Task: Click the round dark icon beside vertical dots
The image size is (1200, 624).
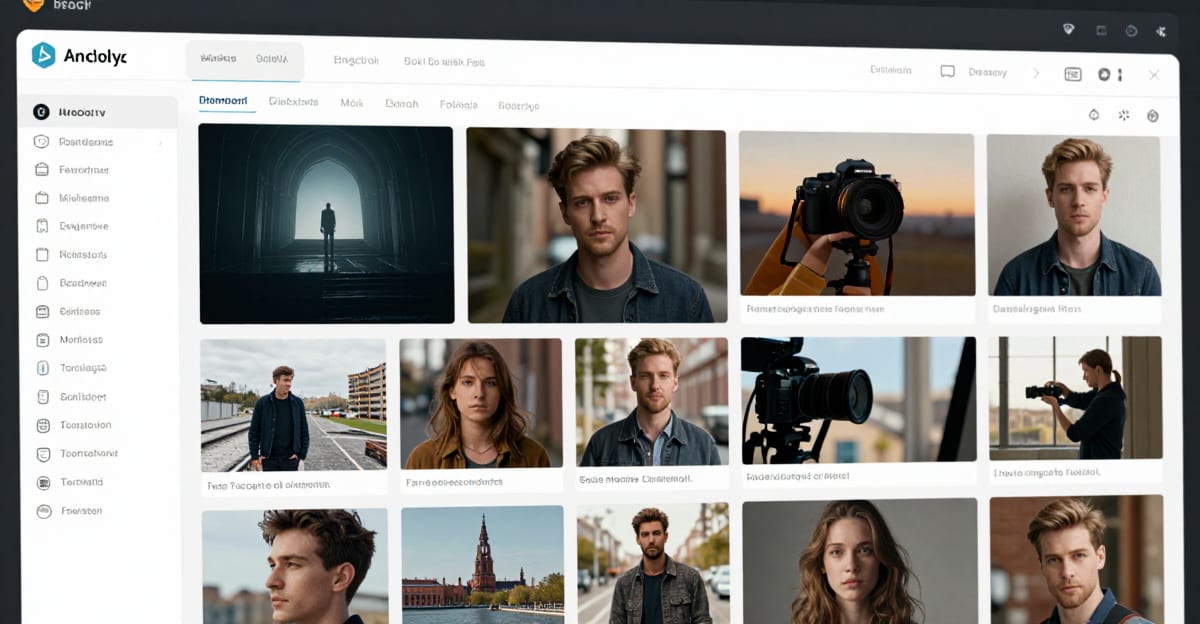Action: (x=1104, y=74)
